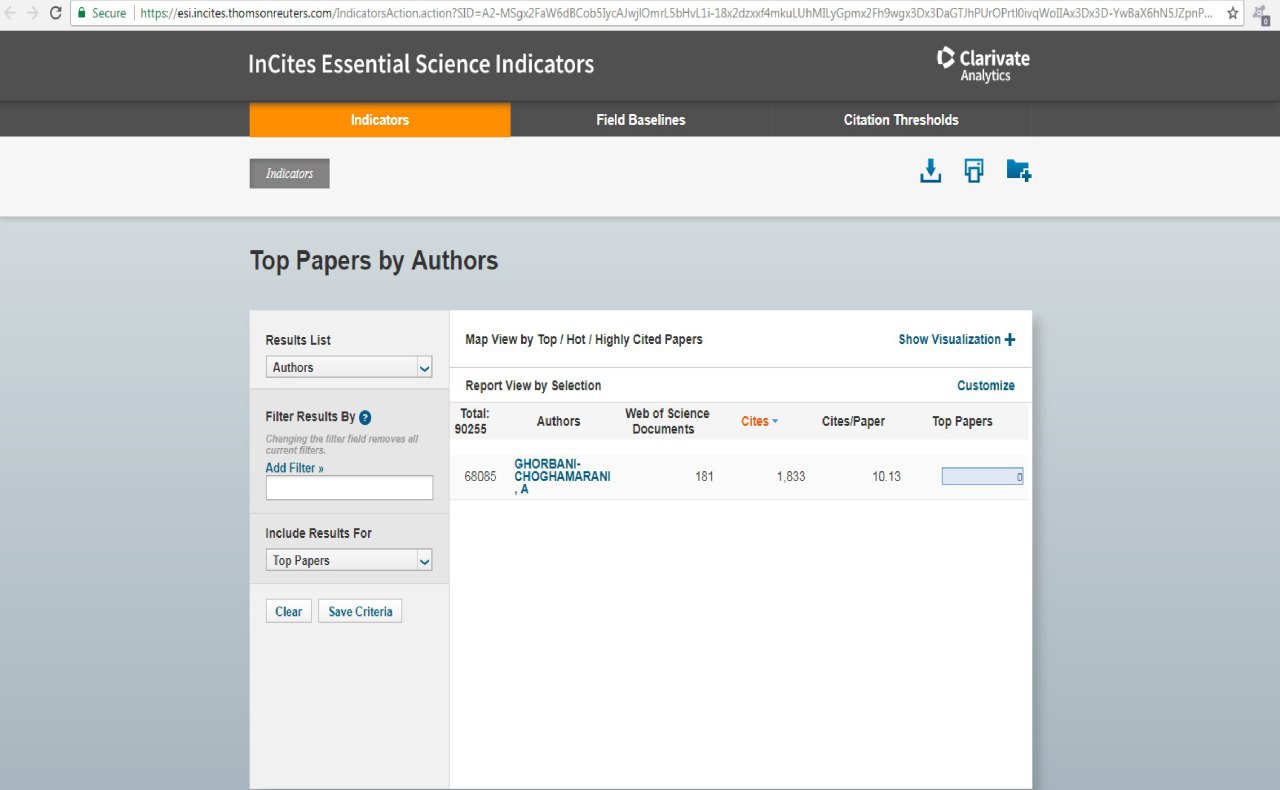This screenshot has width=1280, height=790.
Task: Switch to the Field Baselines tab
Action: (x=641, y=119)
